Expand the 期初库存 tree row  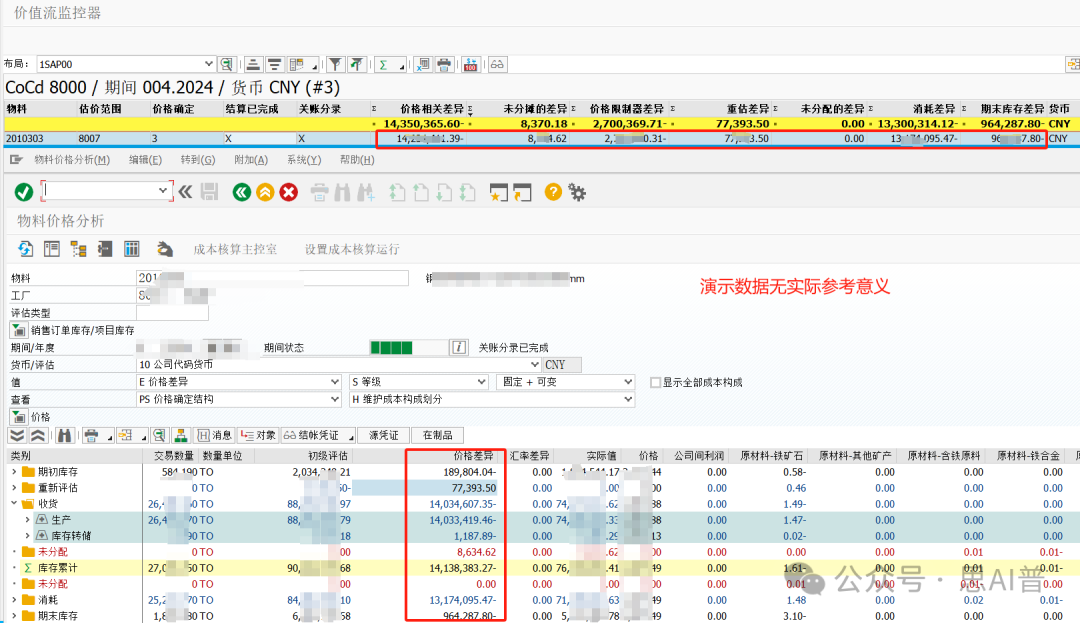coord(15,471)
